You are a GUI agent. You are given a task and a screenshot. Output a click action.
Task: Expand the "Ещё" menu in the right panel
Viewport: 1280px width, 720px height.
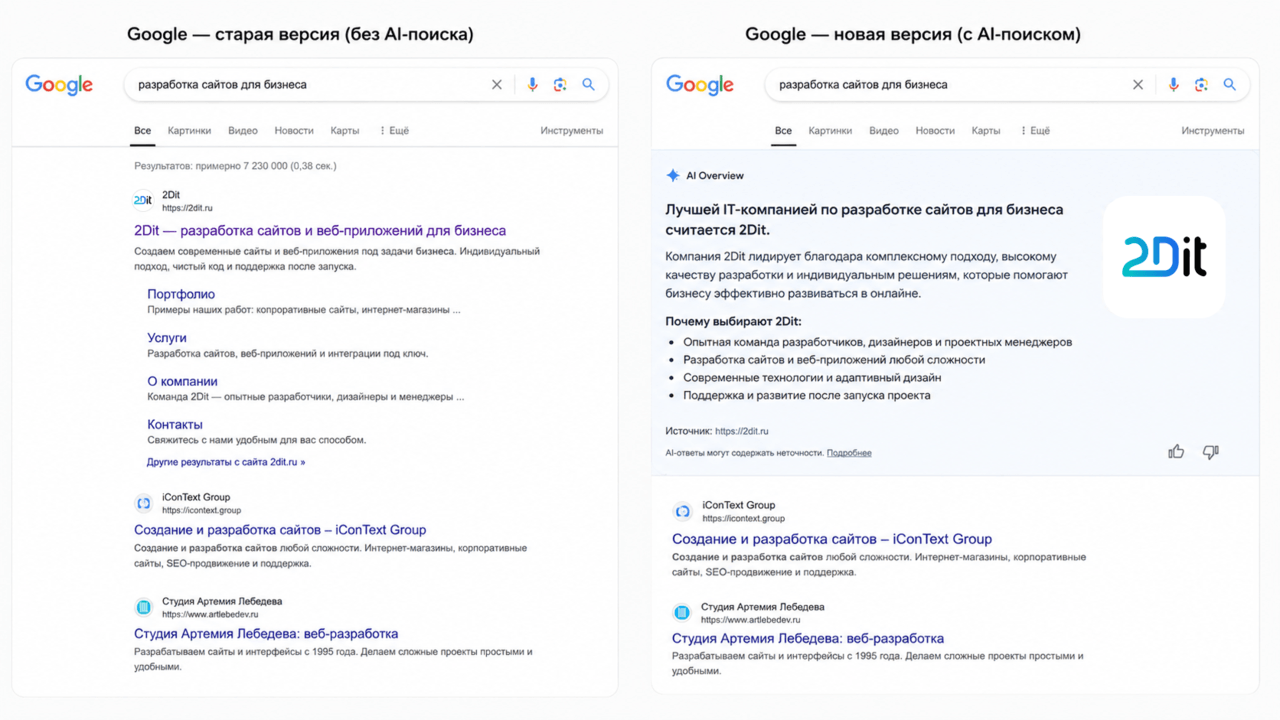click(1035, 131)
